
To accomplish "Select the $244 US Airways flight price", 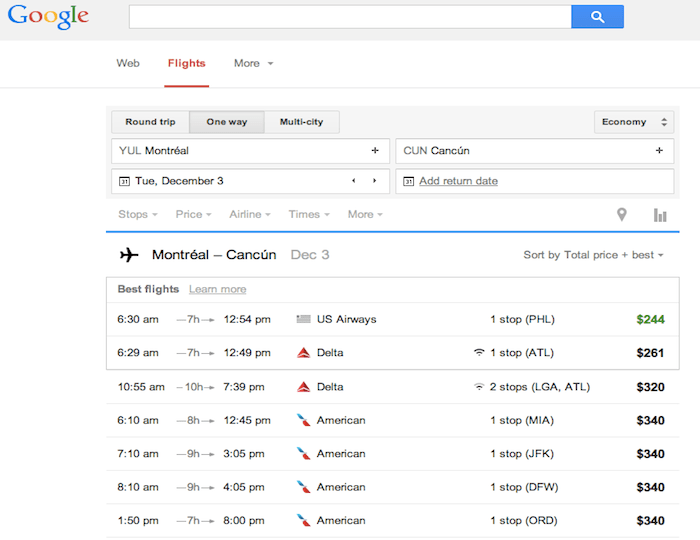I will coord(650,320).
